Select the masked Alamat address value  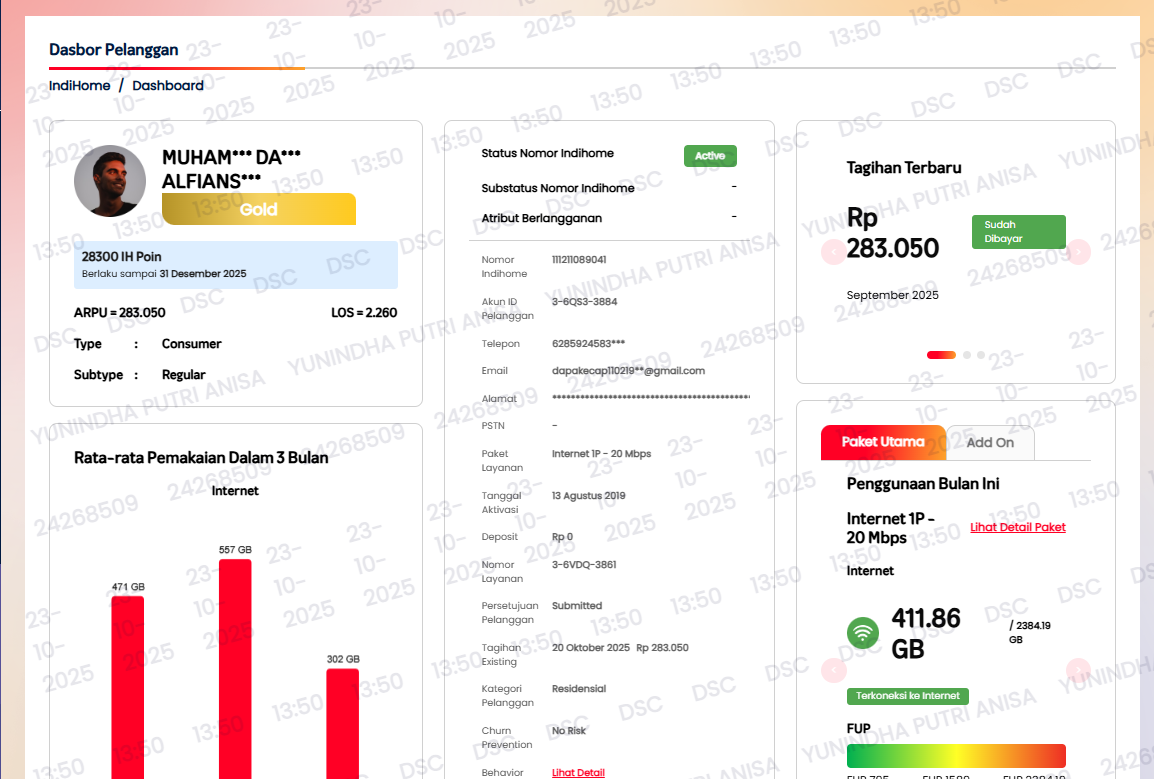pyautogui.click(x=651, y=398)
